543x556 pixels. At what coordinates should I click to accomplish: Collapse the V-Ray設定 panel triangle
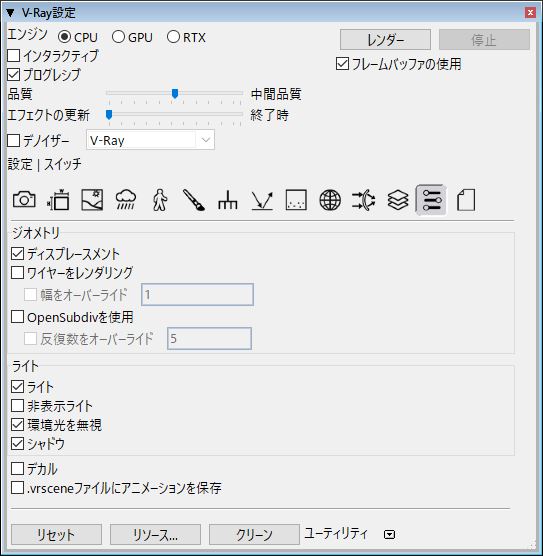(x=10, y=13)
